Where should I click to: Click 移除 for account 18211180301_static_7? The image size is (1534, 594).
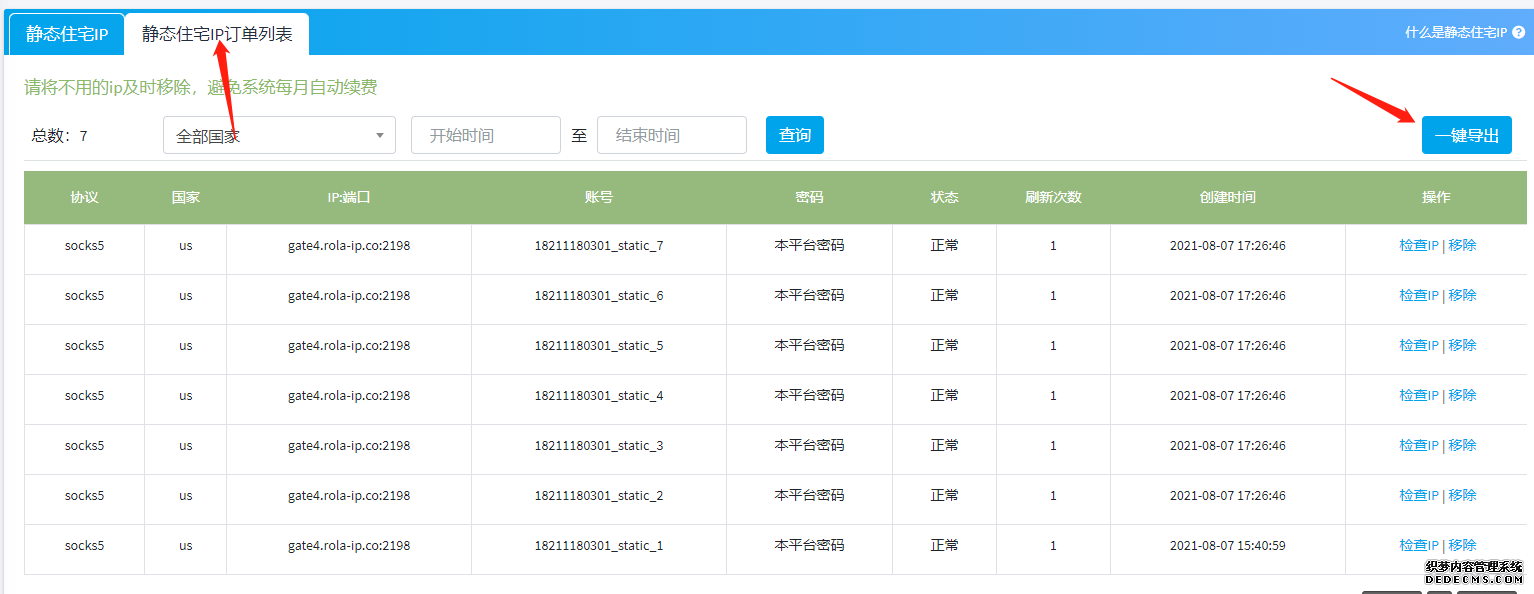(1462, 244)
